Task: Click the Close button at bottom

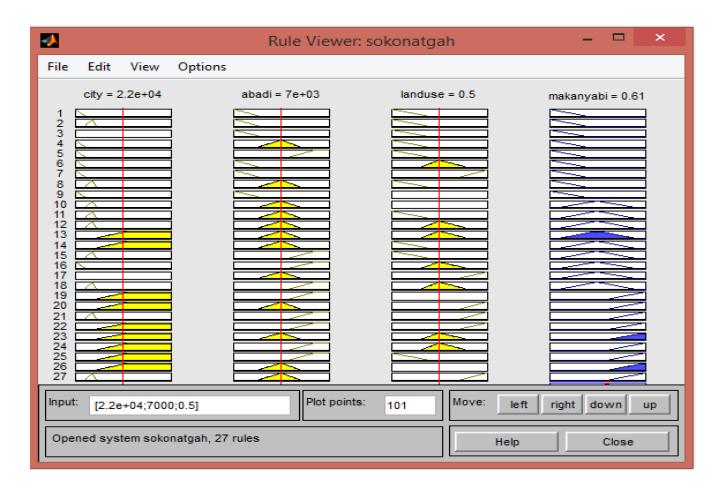Action: point(618,442)
